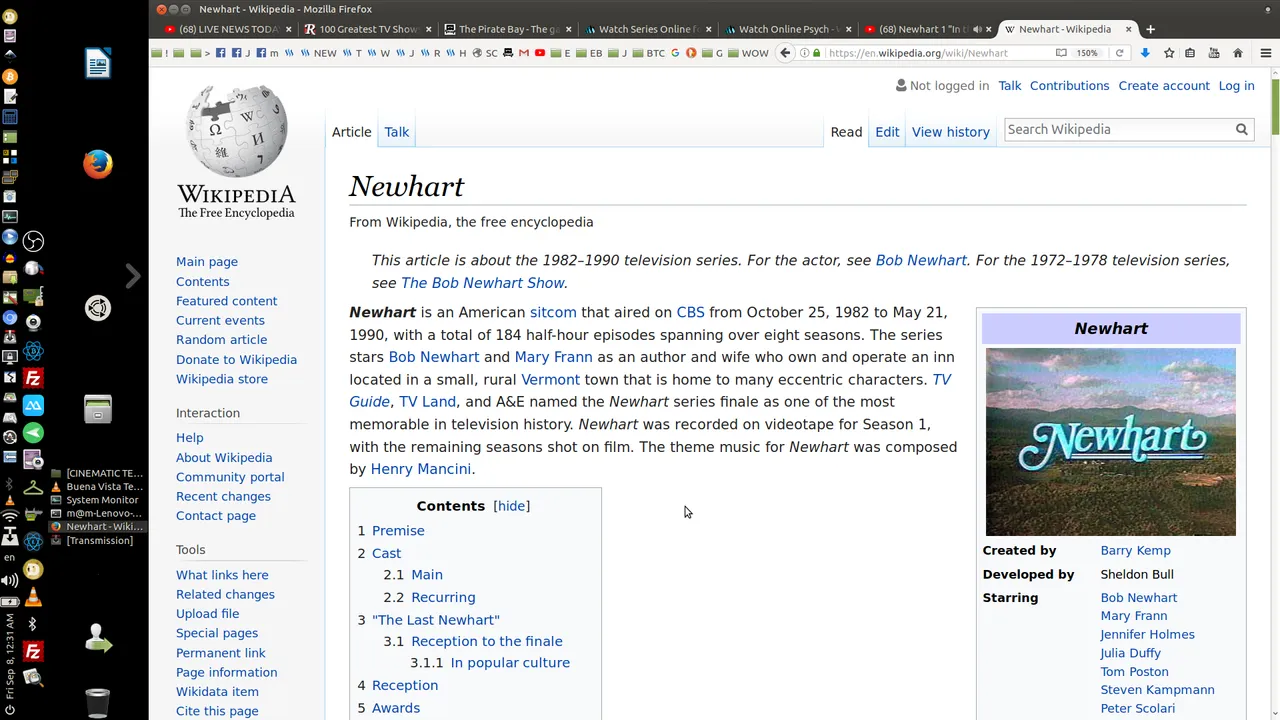Bookmark this page with the star icon

tap(1169, 53)
